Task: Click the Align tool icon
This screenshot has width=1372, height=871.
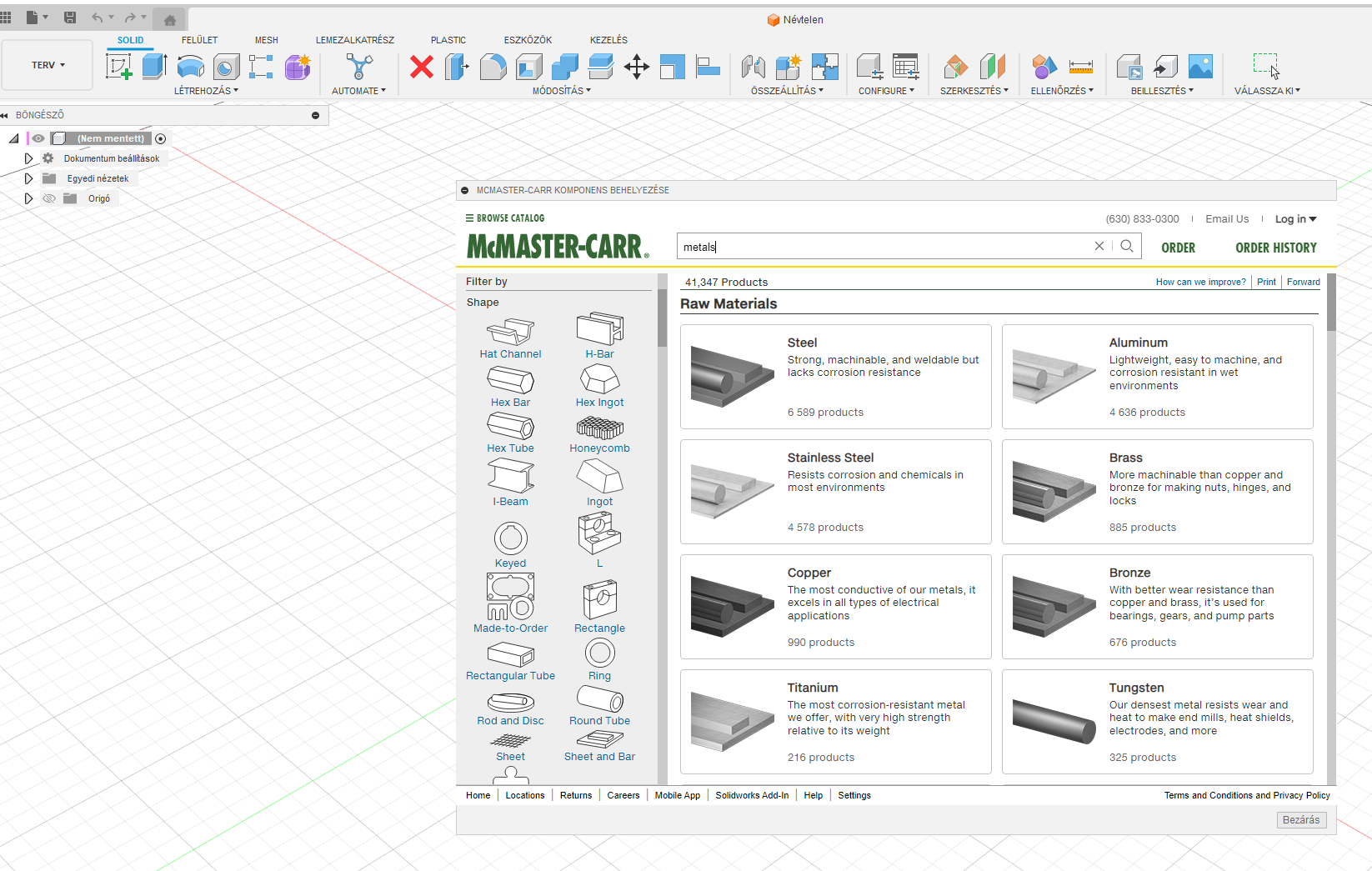Action: click(x=708, y=67)
